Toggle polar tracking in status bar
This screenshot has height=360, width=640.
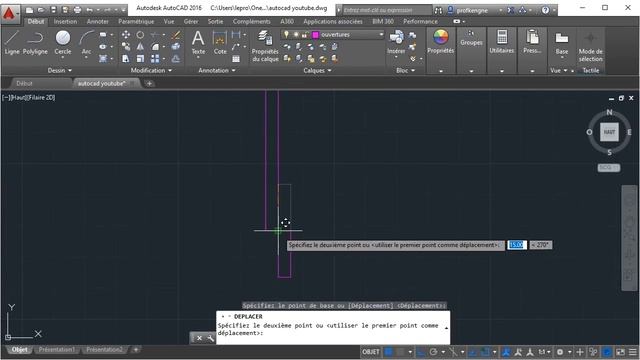(433, 352)
